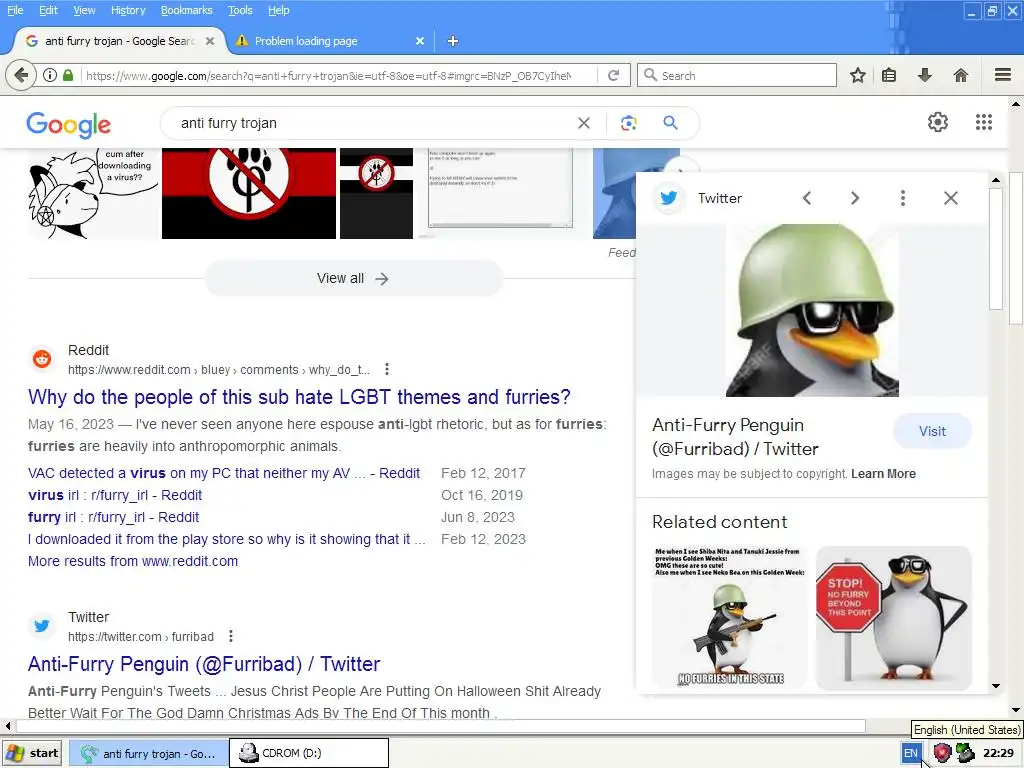Bookmark this page with the star icon
This screenshot has height=768, width=1024.
(x=858, y=75)
